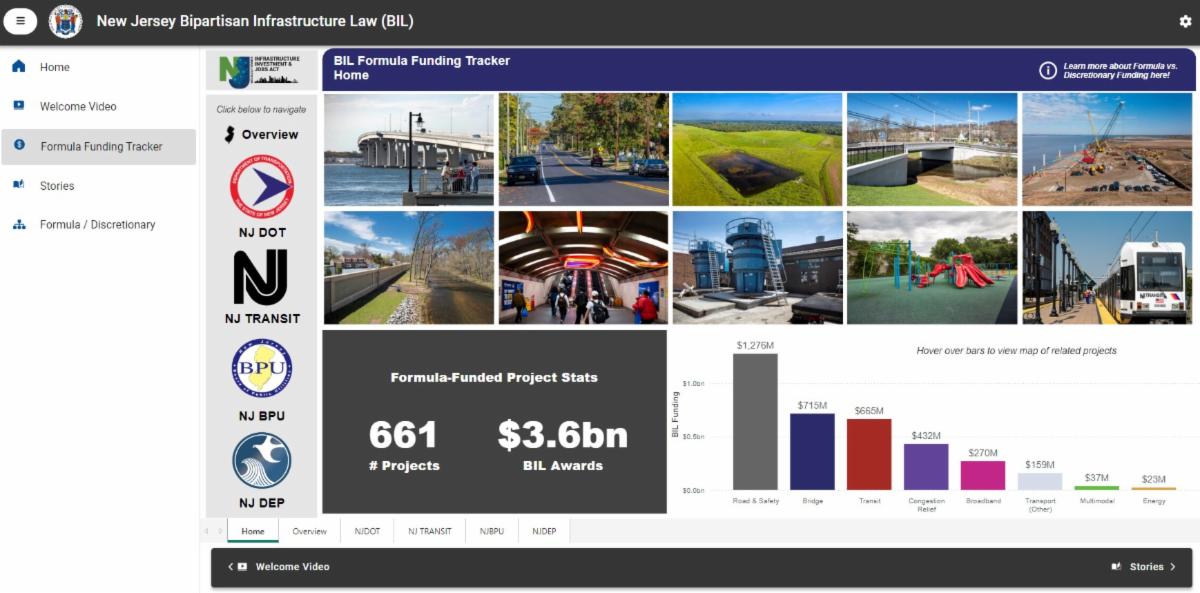Open the green field with pond photo

tap(757, 149)
